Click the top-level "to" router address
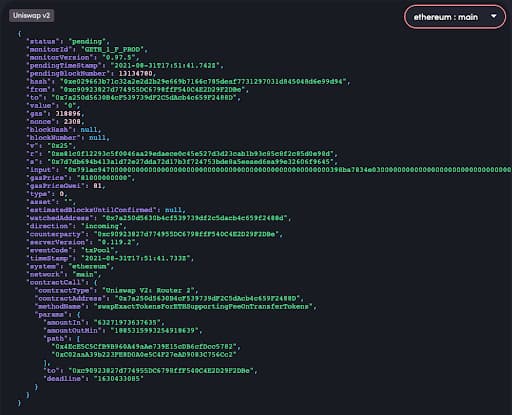This screenshot has width=512, height=415. click(x=144, y=97)
